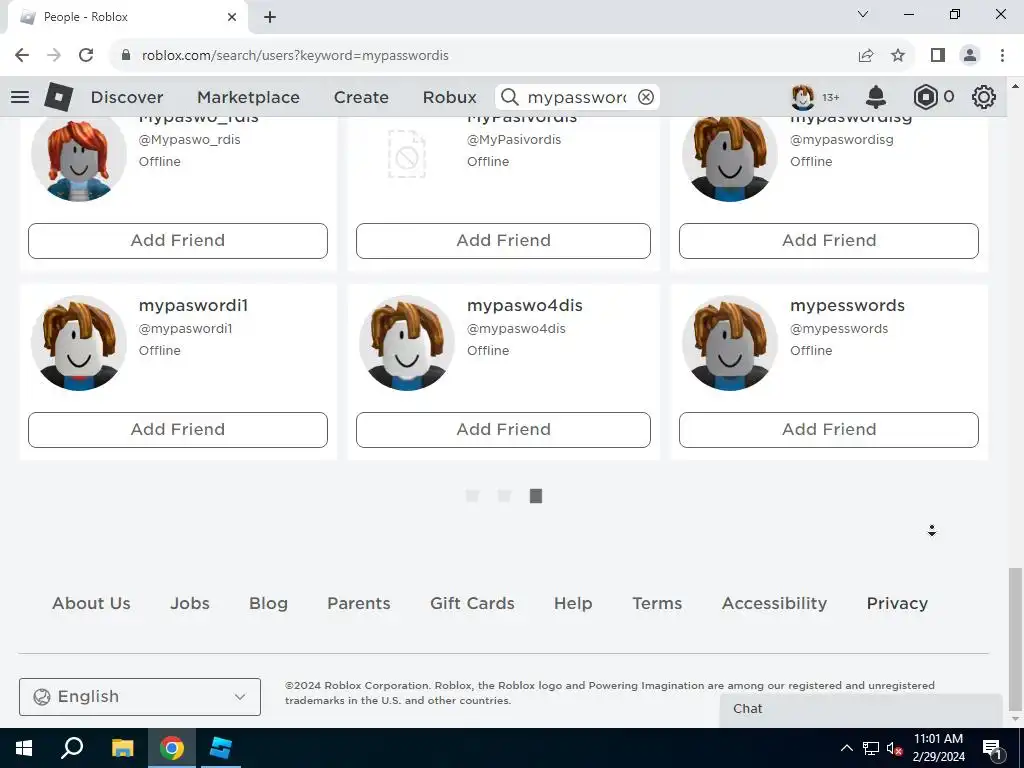Open the Robux balance icon
The image size is (1024, 768).
point(925,97)
